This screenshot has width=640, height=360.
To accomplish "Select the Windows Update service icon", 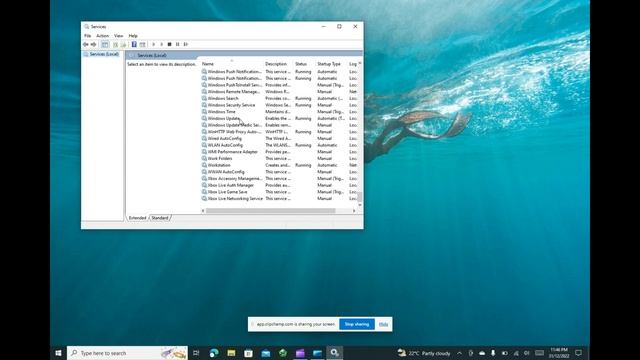I will tap(204, 118).
